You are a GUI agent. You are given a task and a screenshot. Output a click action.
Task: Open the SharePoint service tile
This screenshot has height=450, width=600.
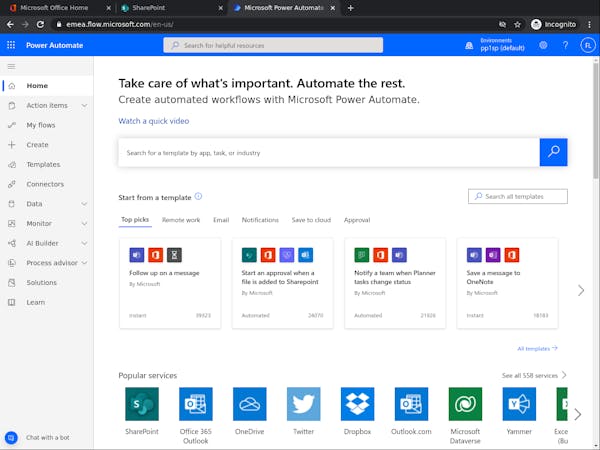click(141, 404)
